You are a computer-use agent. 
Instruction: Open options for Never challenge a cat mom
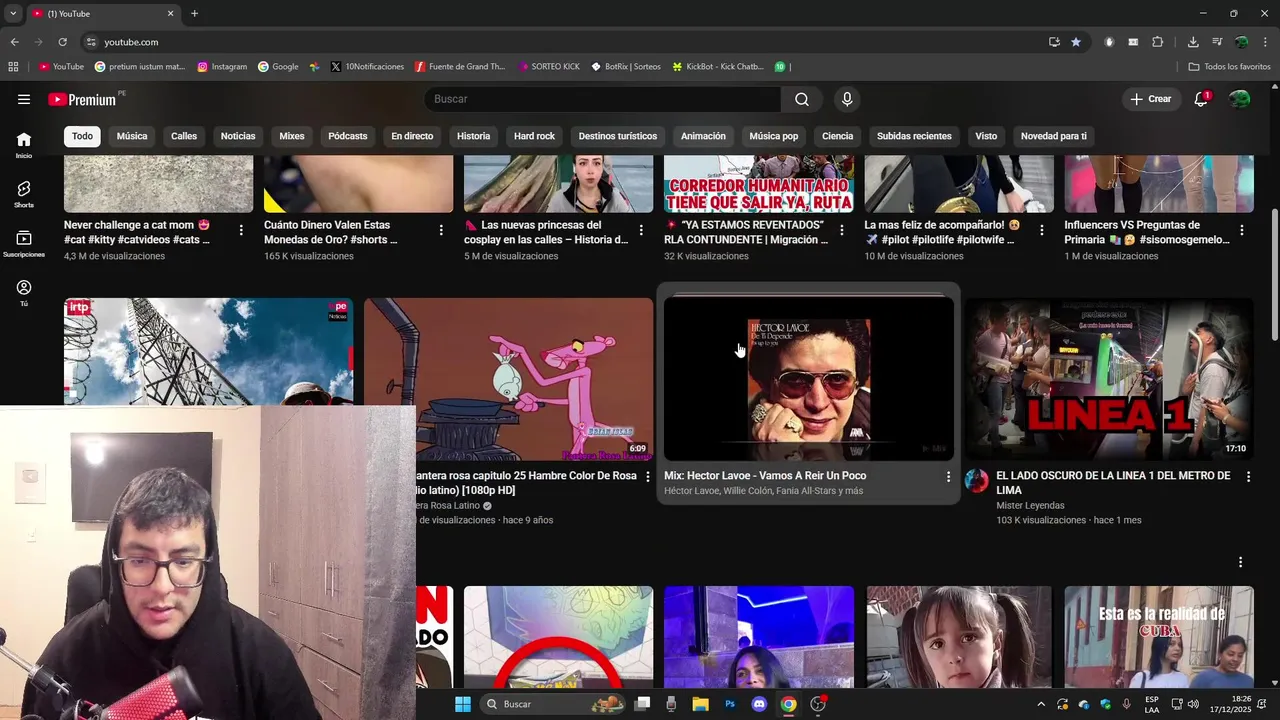[x=241, y=230]
